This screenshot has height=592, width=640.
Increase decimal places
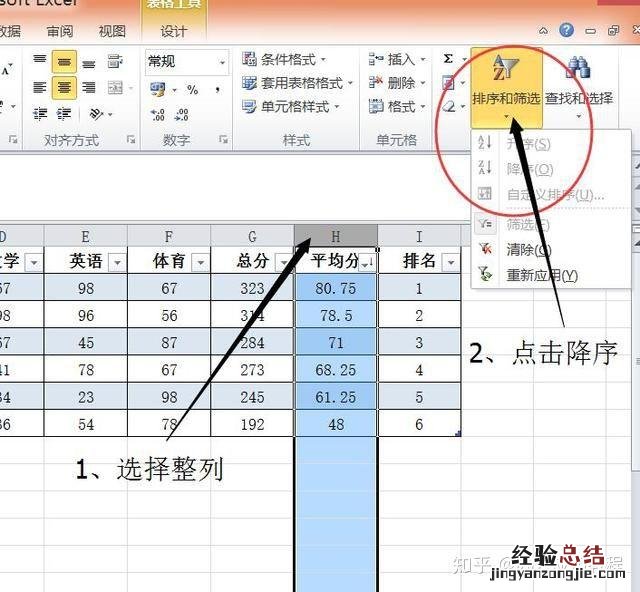[158, 115]
